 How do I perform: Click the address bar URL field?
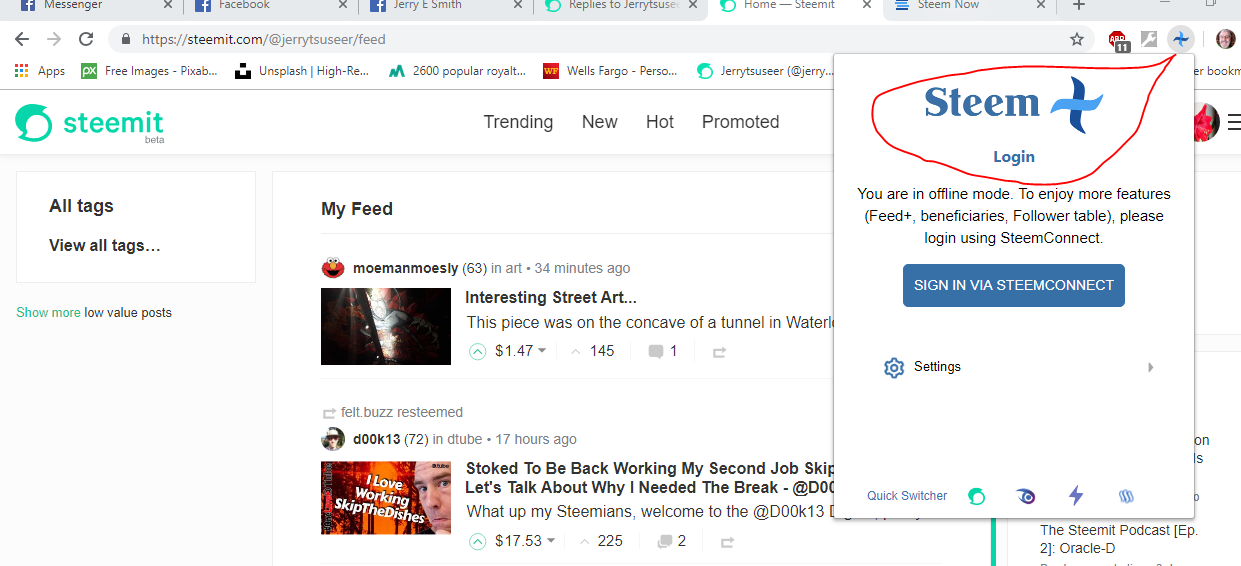pos(600,40)
